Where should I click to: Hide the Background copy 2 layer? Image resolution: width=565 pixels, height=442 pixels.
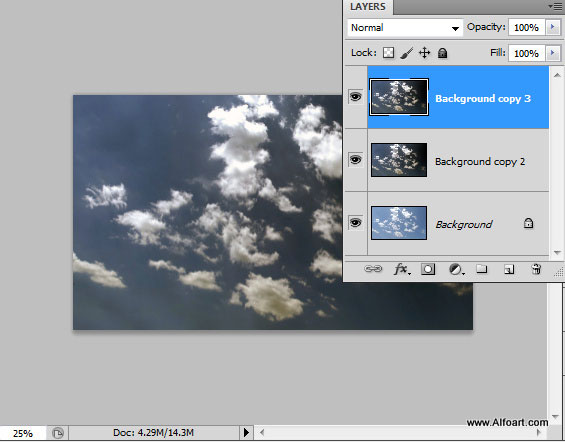(355, 160)
